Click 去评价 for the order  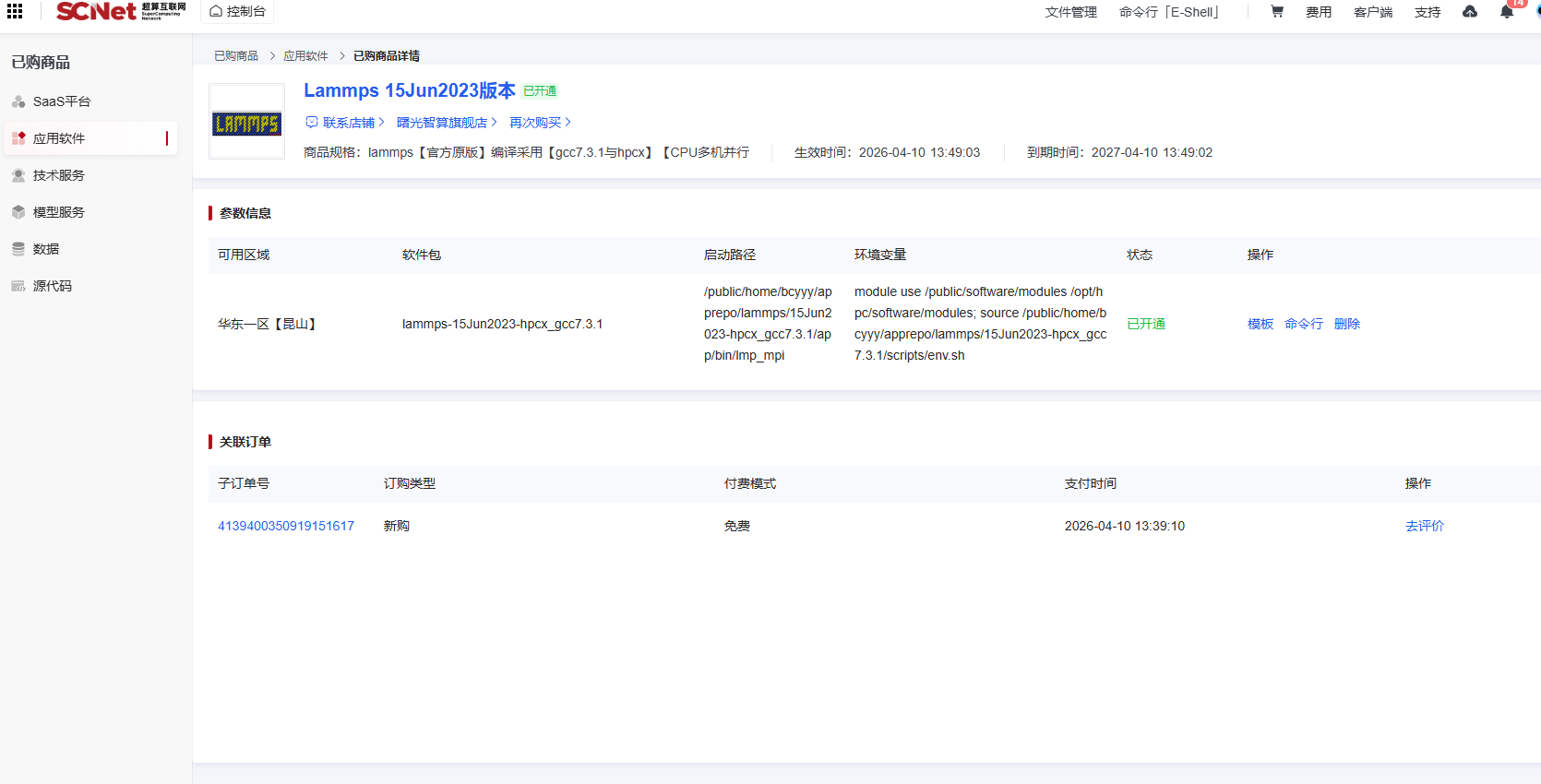click(1425, 526)
